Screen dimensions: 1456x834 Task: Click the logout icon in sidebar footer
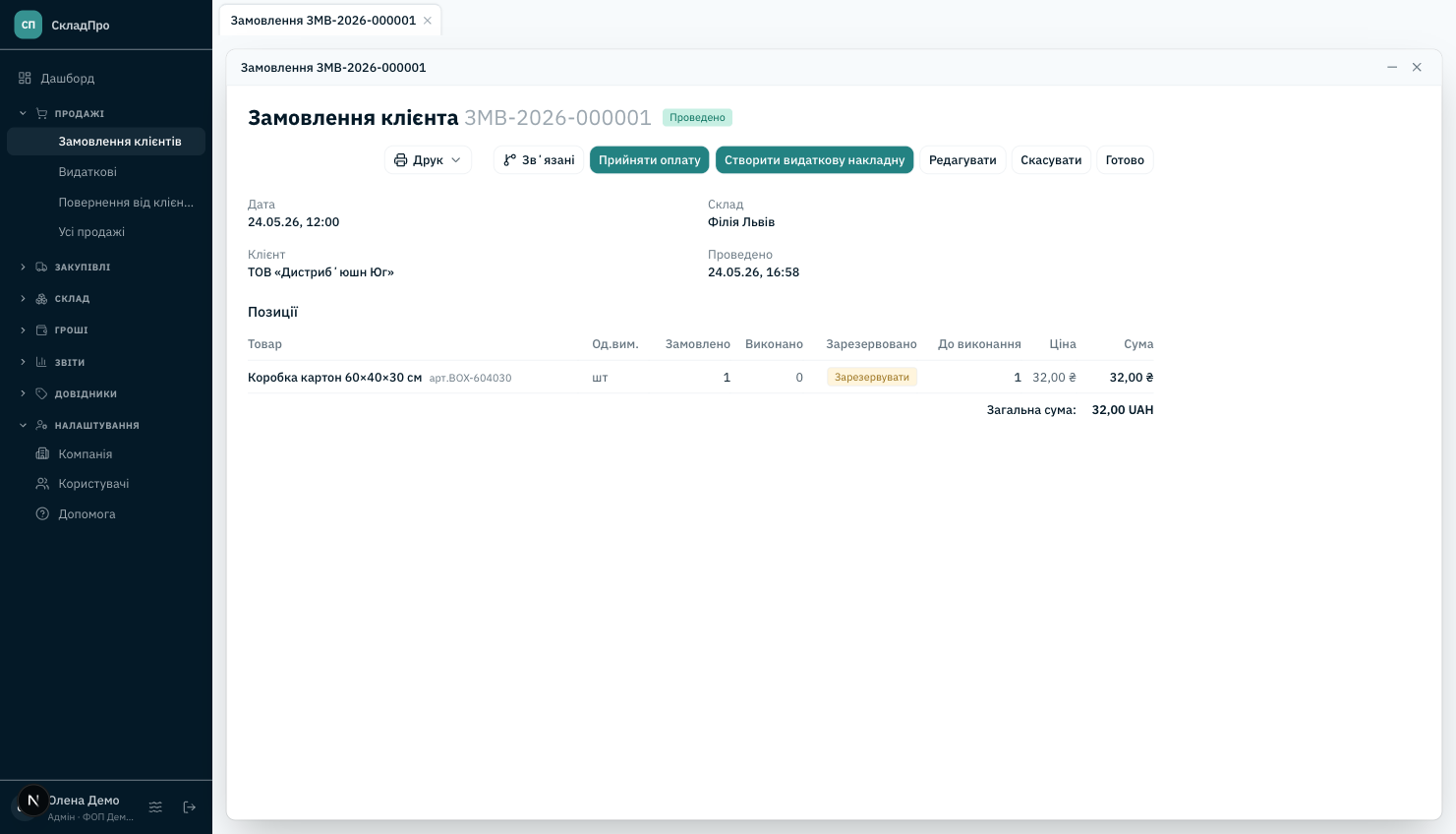click(190, 807)
